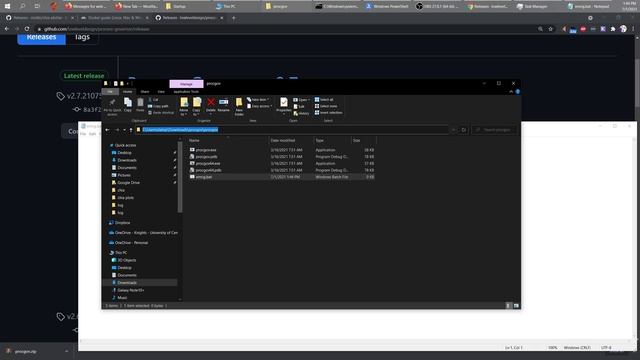Open Task Manager from the taskbar
Image resolution: width=640 pixels, height=360 pixels.
point(537,6)
